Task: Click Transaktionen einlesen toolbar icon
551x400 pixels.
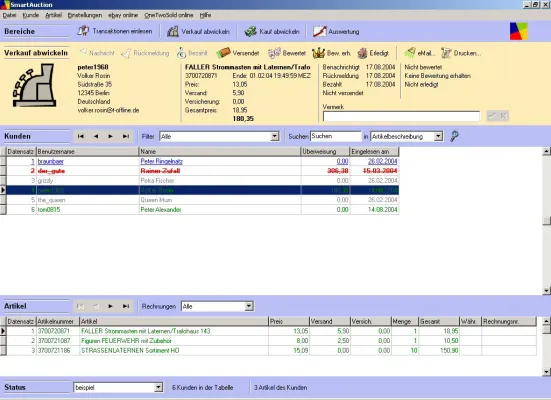Action: 83,31
